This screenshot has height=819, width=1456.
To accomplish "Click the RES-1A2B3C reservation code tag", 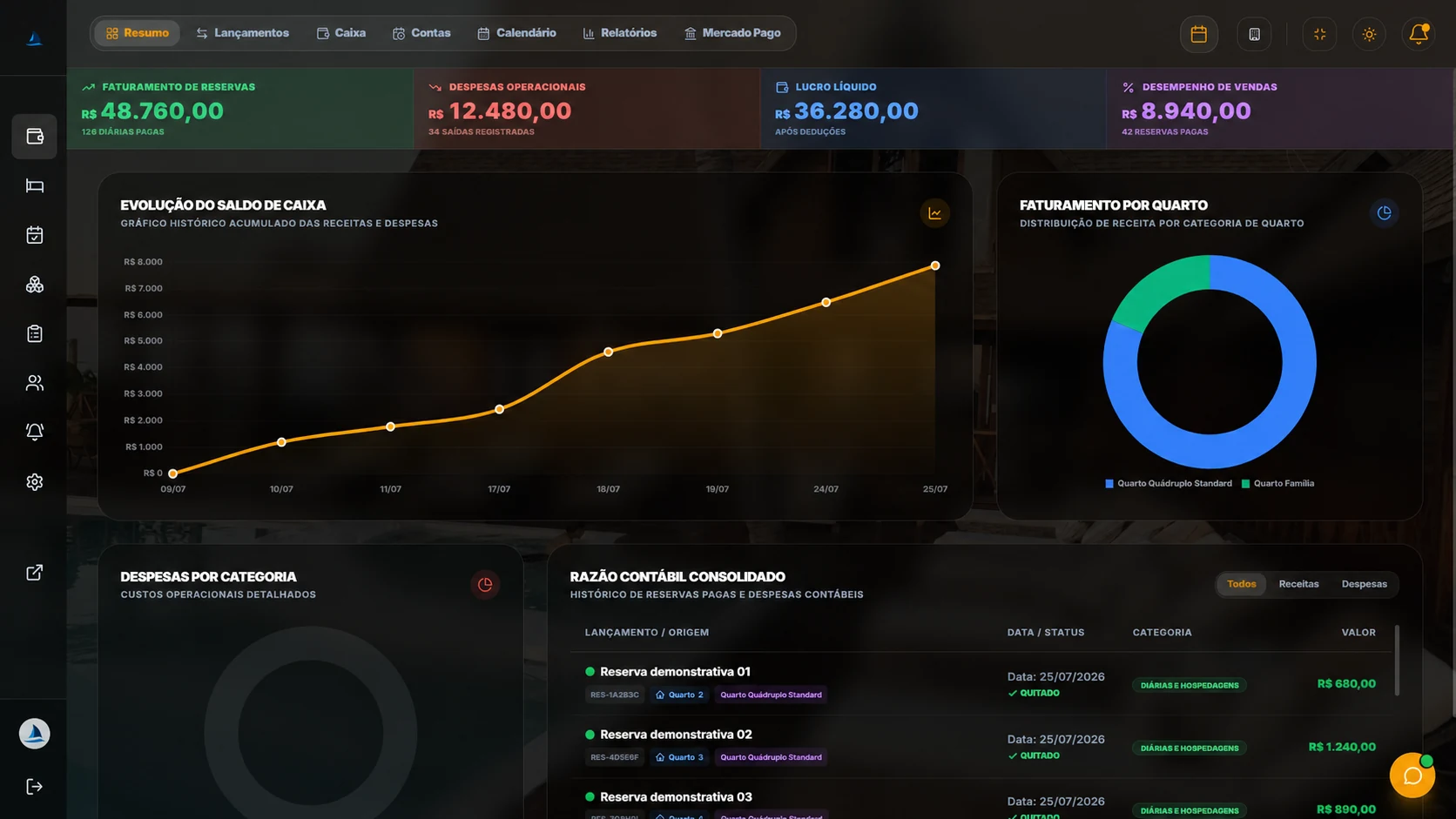I will click(615, 695).
